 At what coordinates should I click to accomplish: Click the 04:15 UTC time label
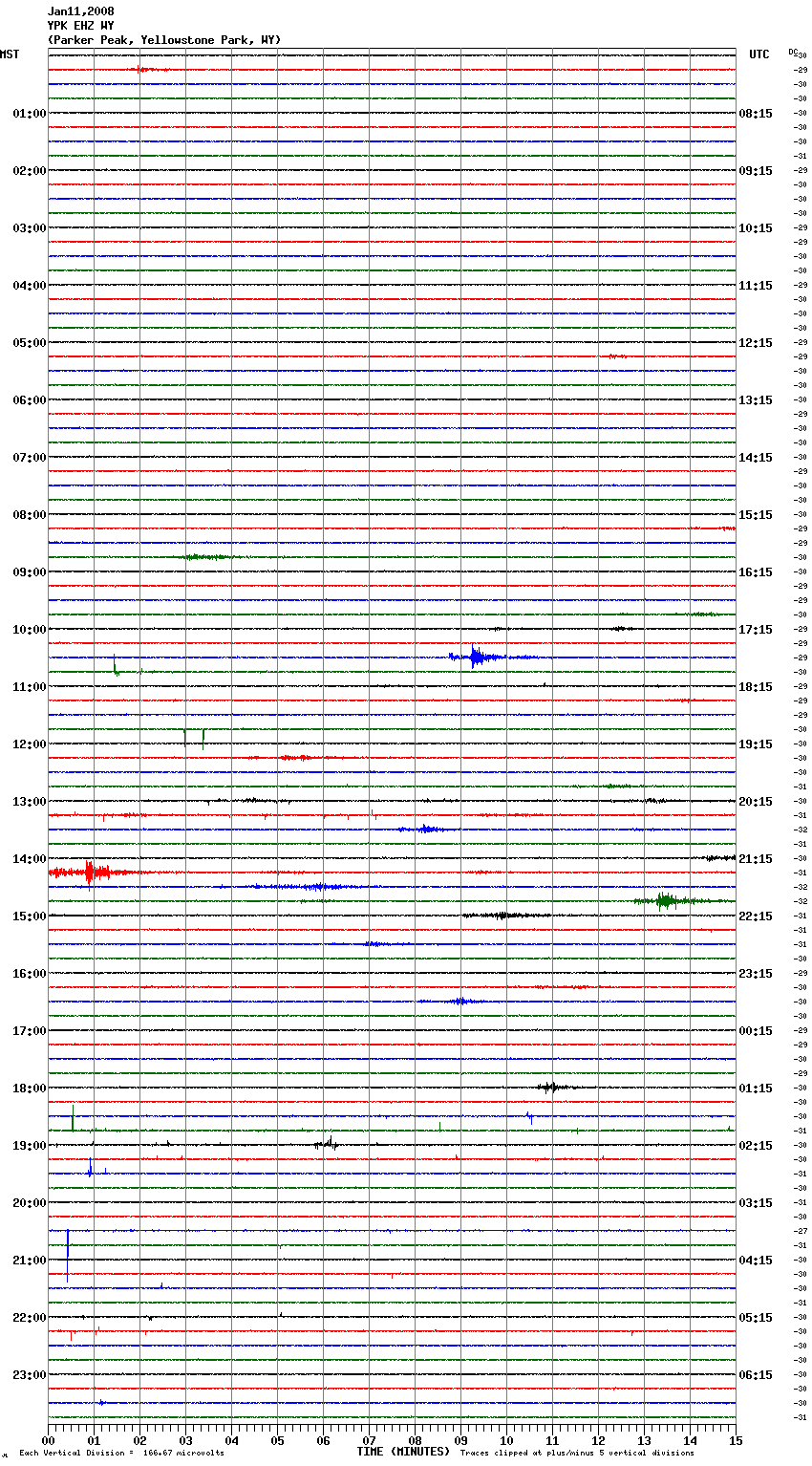[x=756, y=1261]
